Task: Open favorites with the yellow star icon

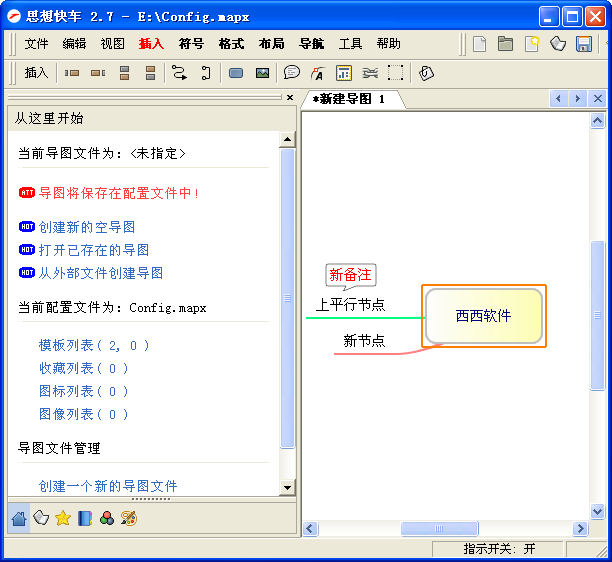Action: coord(63,518)
